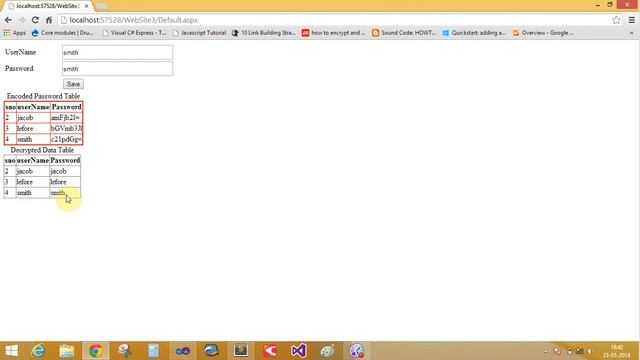Open the calculator-like icon in taskbar
Screen dimensions: 640x360
[x=153, y=351]
